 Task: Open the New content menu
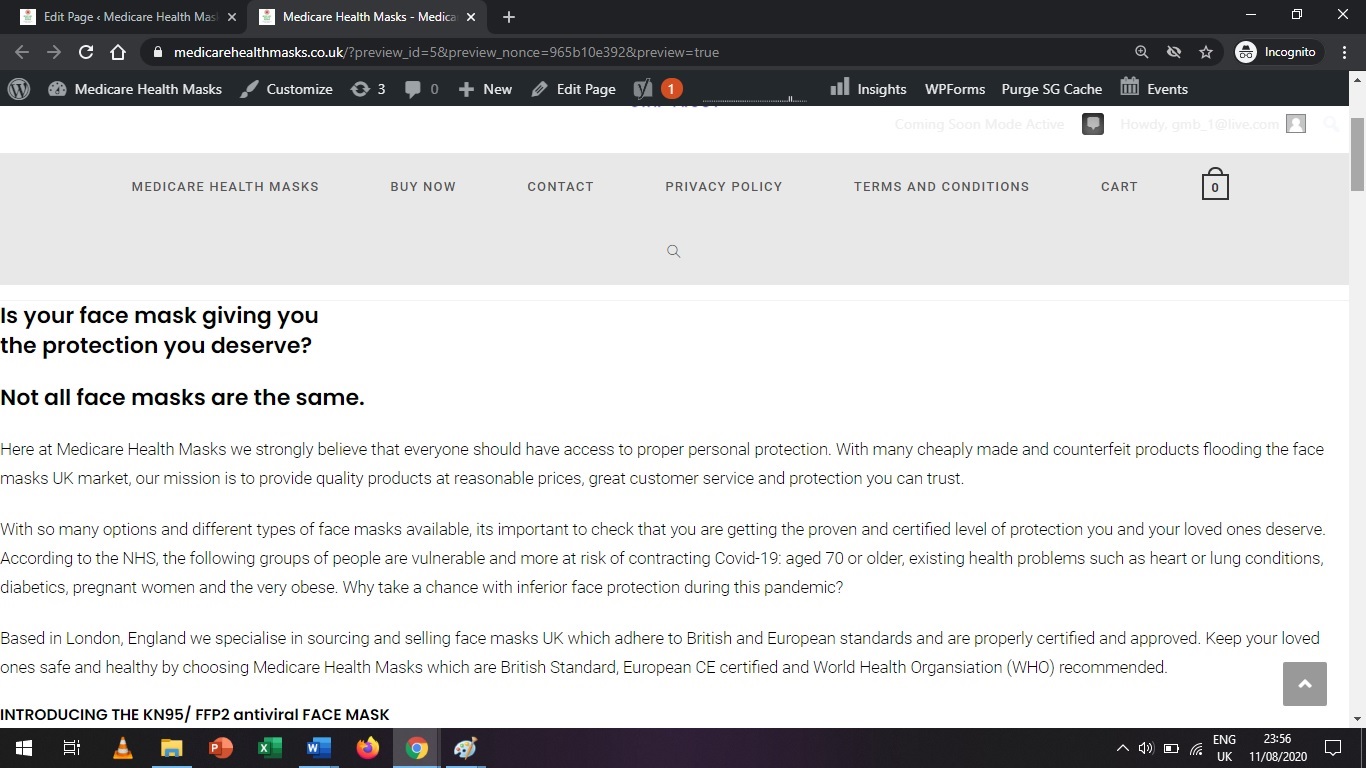[485, 89]
